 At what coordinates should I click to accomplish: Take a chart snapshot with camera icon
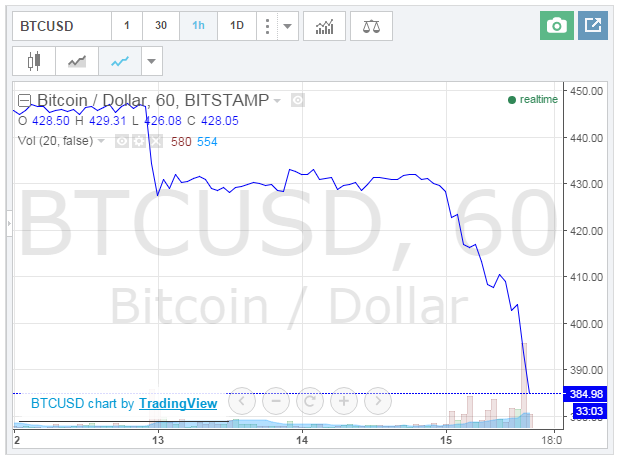pyautogui.click(x=556, y=26)
